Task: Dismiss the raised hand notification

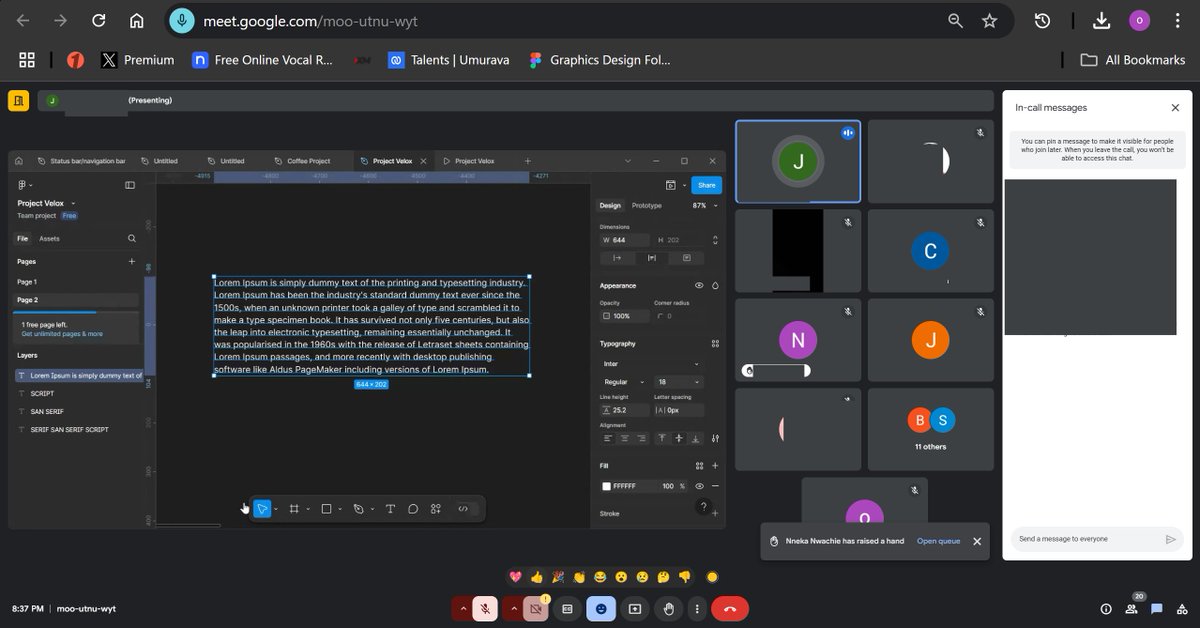Action: [x=977, y=541]
